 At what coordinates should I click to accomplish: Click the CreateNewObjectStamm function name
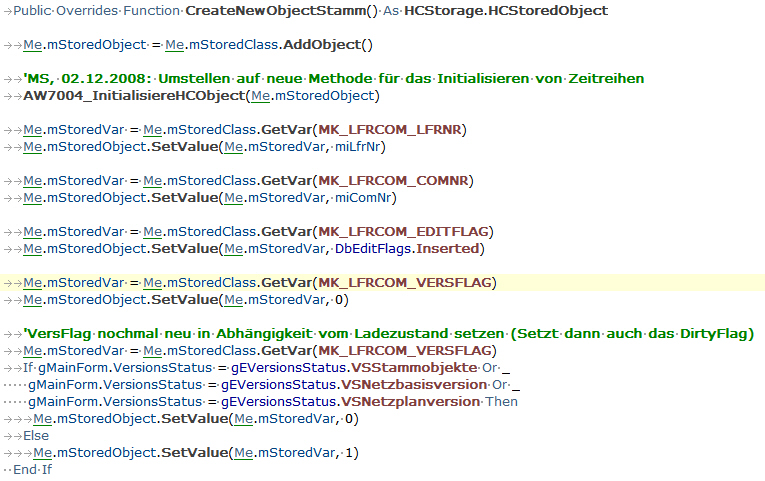click(276, 11)
